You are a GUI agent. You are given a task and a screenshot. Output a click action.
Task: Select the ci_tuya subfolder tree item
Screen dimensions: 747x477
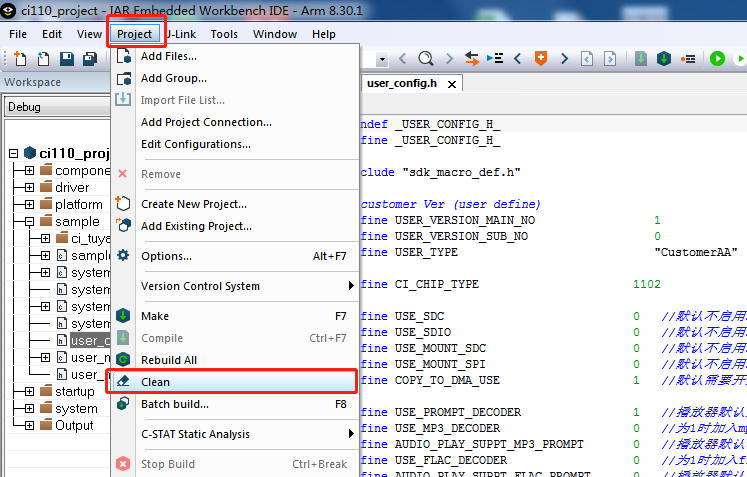[90, 238]
